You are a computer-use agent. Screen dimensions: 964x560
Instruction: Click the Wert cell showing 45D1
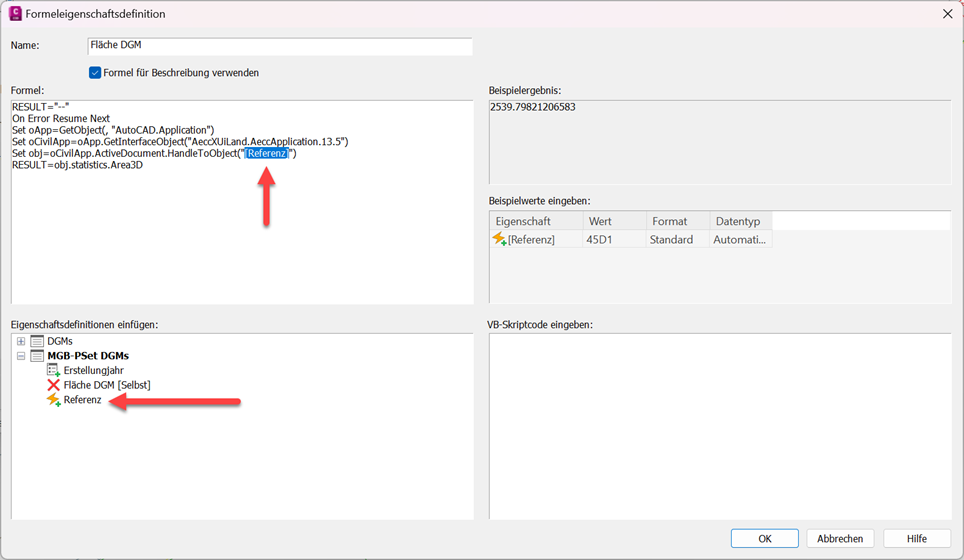click(x=610, y=240)
